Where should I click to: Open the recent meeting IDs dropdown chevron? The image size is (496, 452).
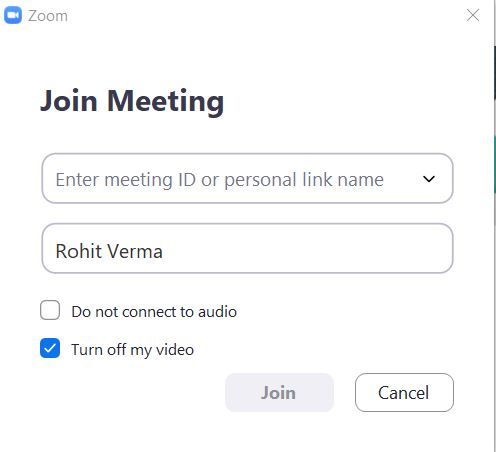pos(429,179)
